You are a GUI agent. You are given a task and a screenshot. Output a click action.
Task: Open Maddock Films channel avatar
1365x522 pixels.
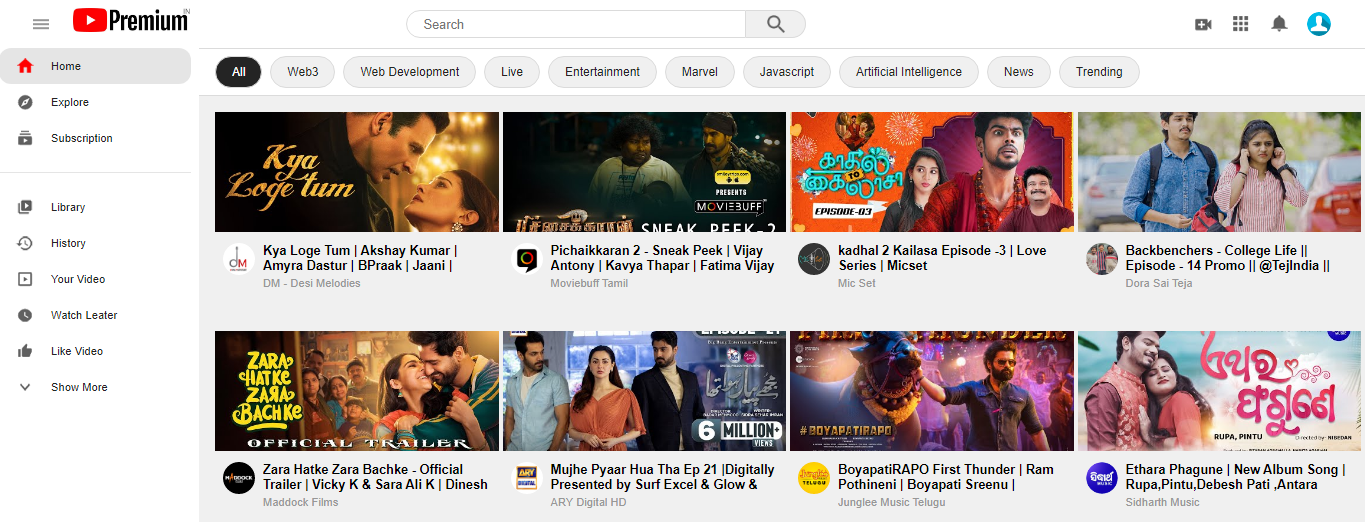coord(239,478)
